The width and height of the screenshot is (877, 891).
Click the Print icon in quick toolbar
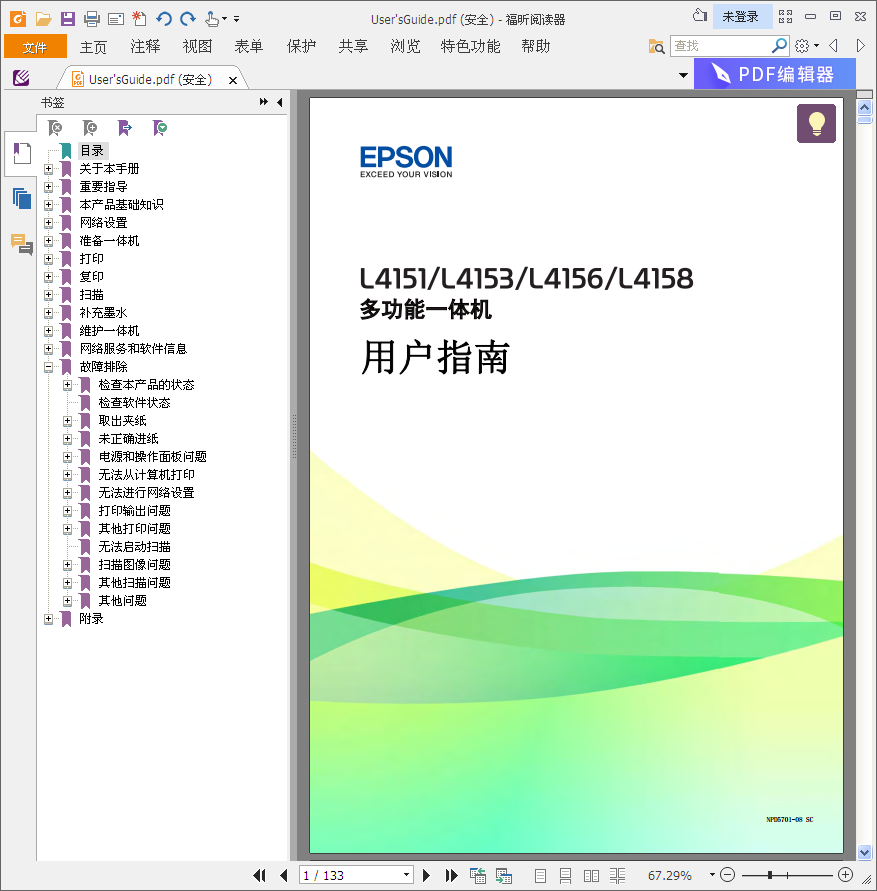coord(92,19)
